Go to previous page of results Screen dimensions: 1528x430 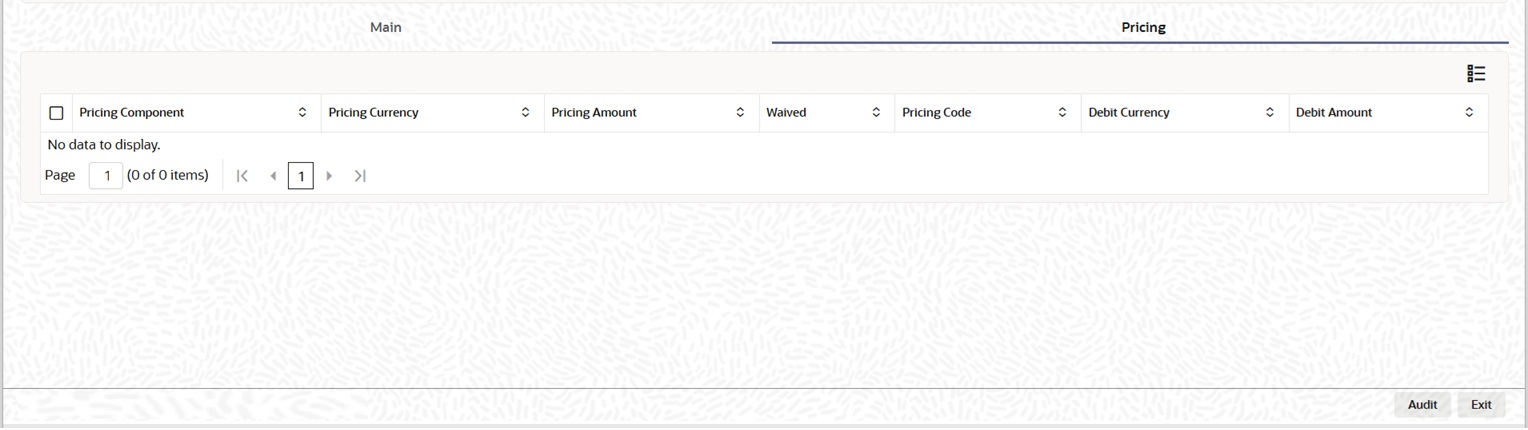tap(273, 176)
